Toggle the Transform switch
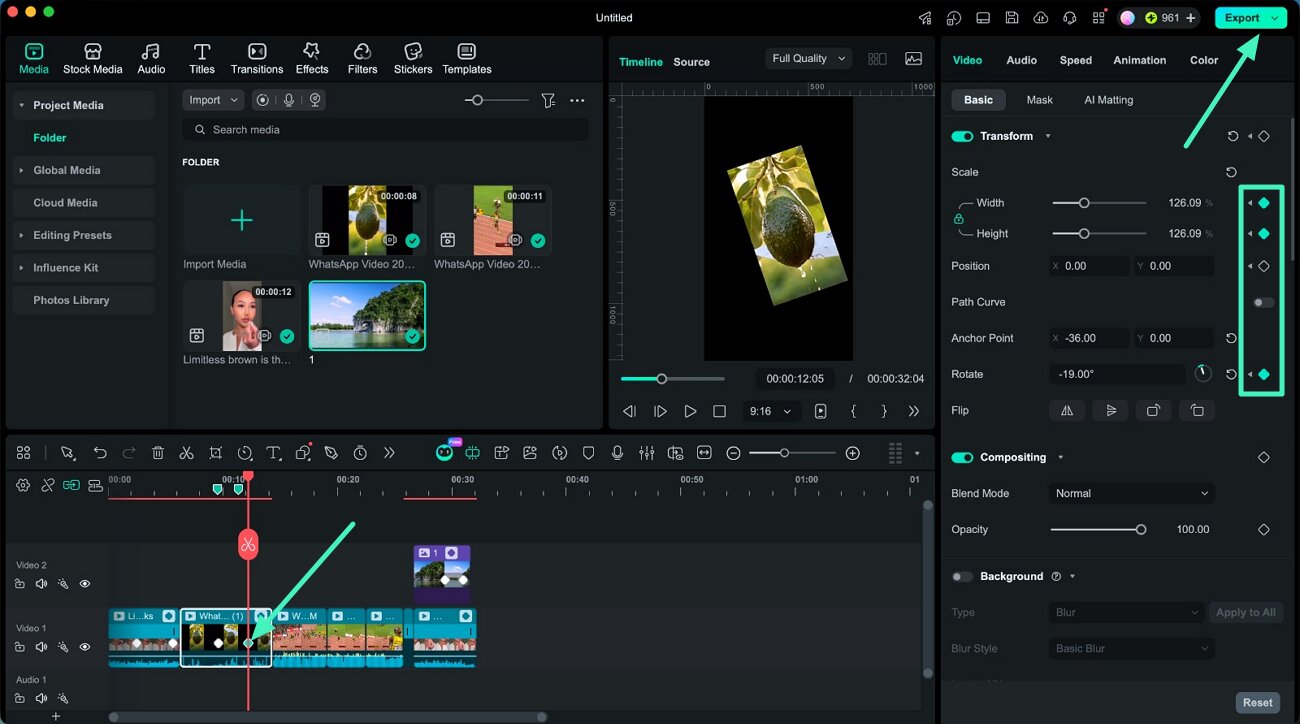This screenshot has height=724, width=1300. click(x=962, y=136)
